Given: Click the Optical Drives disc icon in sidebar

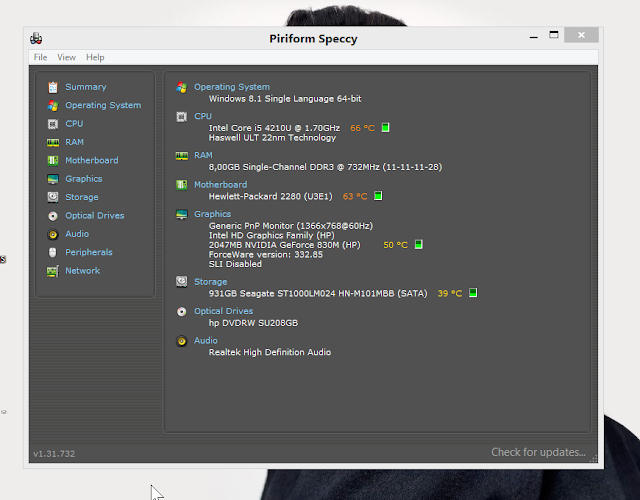Looking at the screenshot, I should 53,216.
